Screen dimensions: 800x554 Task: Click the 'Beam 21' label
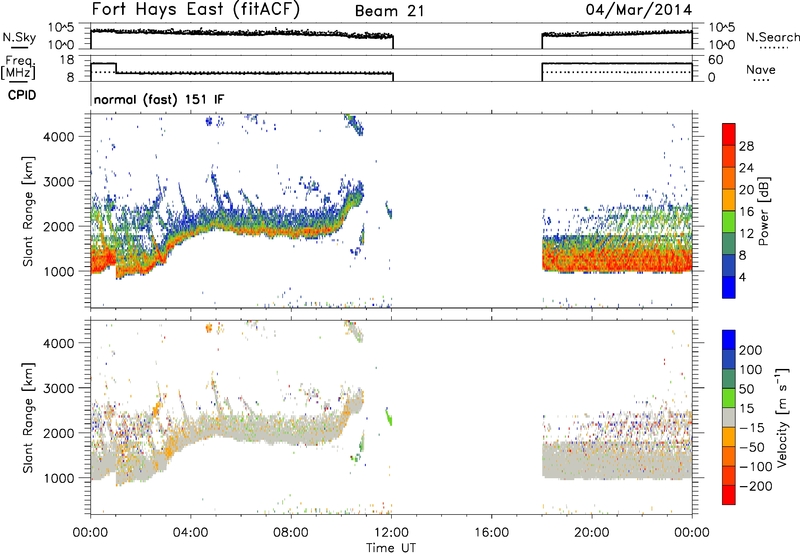click(389, 11)
